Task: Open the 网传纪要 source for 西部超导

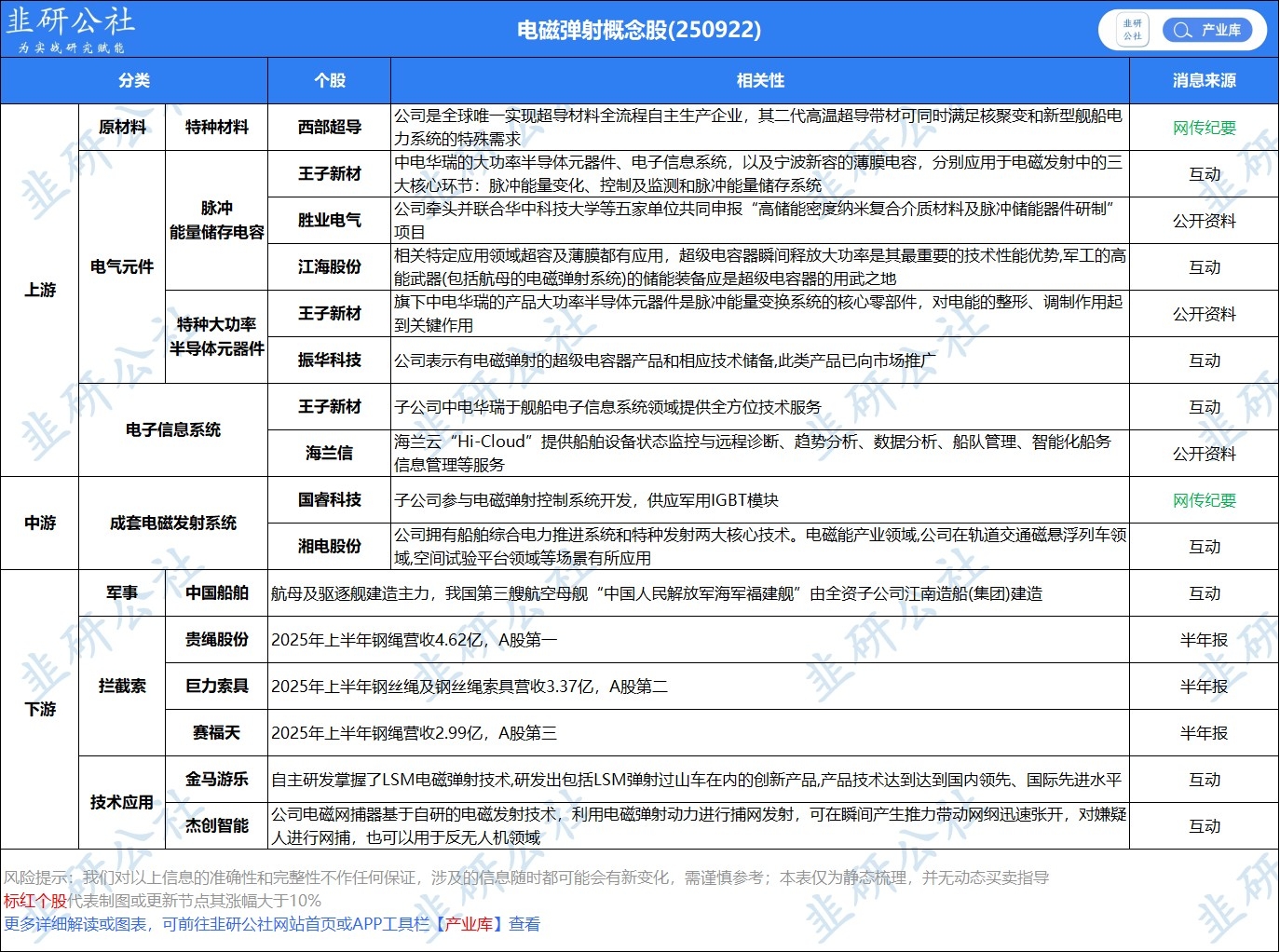Action: 1204,128
